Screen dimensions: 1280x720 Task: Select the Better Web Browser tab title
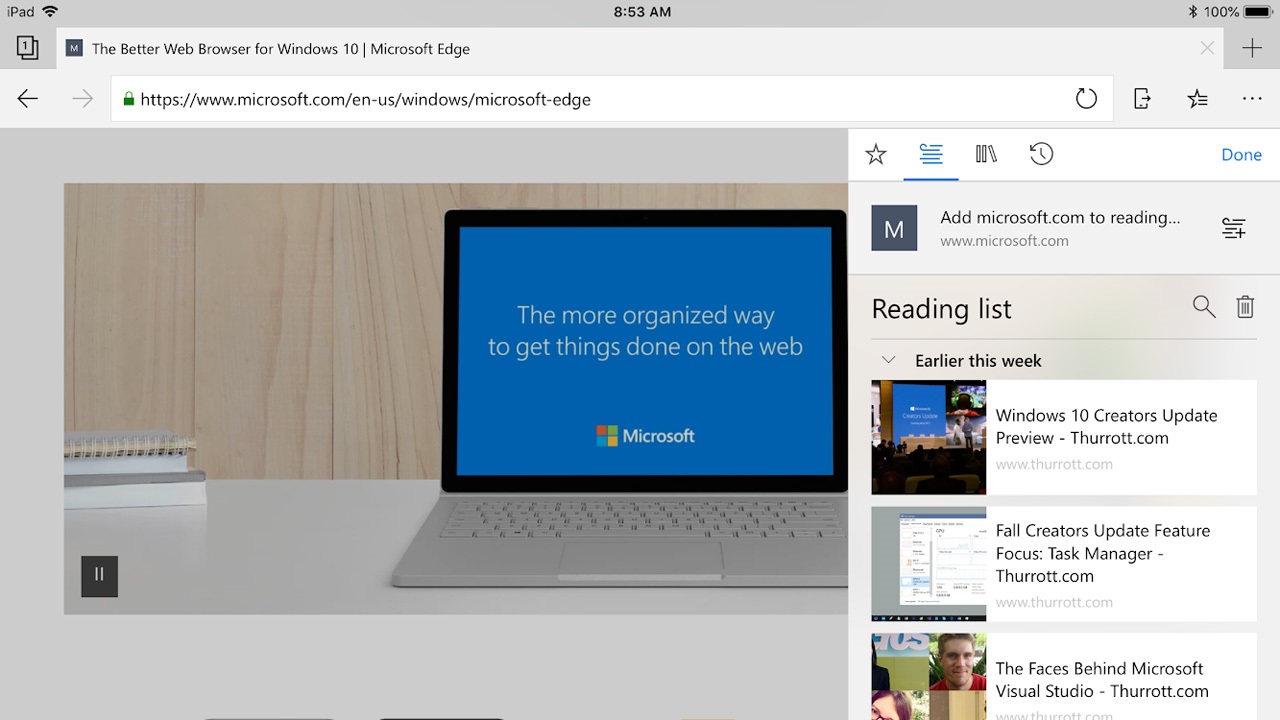[x=281, y=48]
